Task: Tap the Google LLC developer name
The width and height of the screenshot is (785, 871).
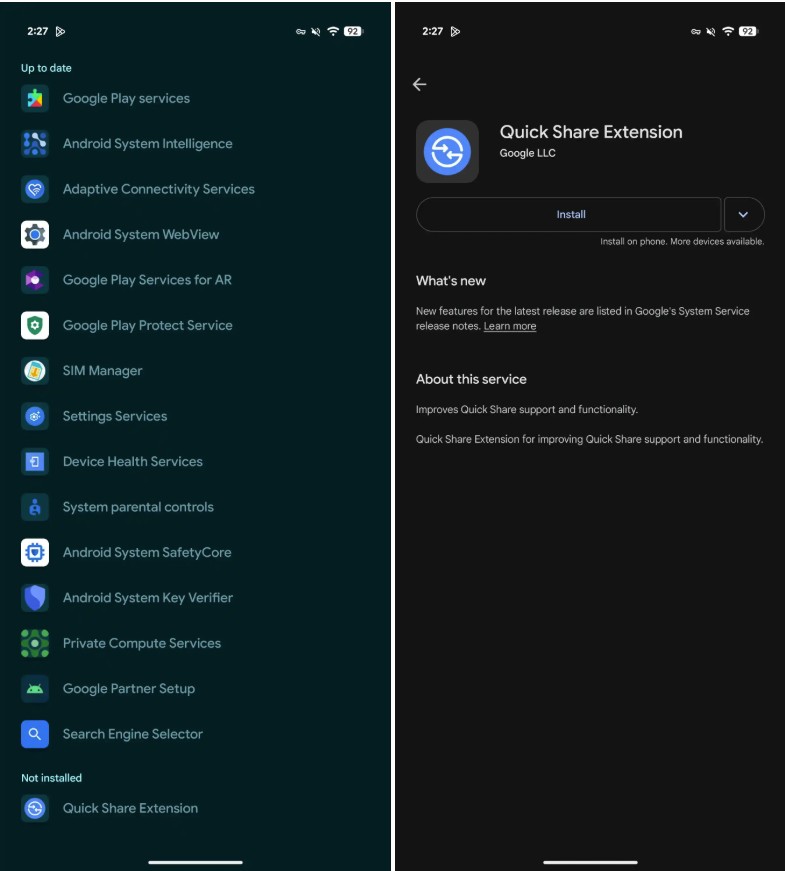Action: tap(527, 153)
